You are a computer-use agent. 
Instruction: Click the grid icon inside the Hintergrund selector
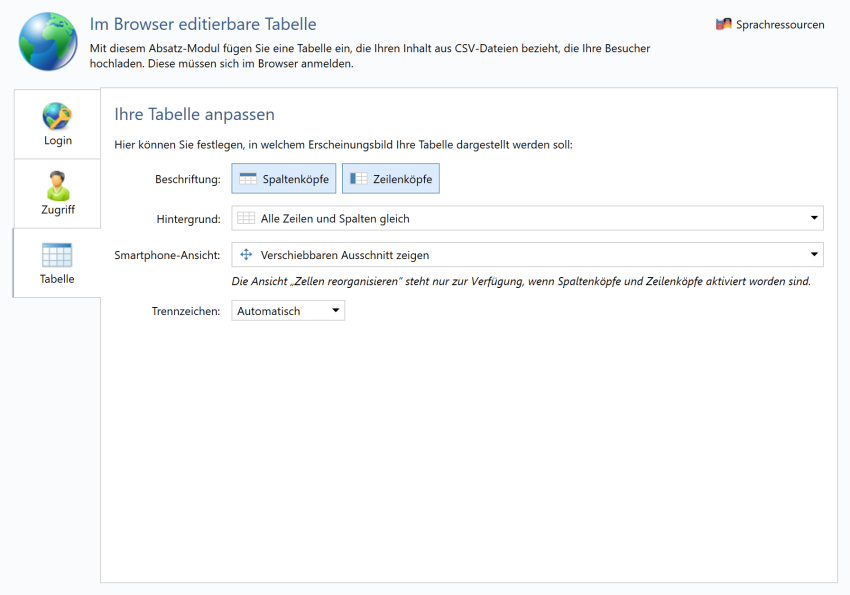[x=244, y=217]
